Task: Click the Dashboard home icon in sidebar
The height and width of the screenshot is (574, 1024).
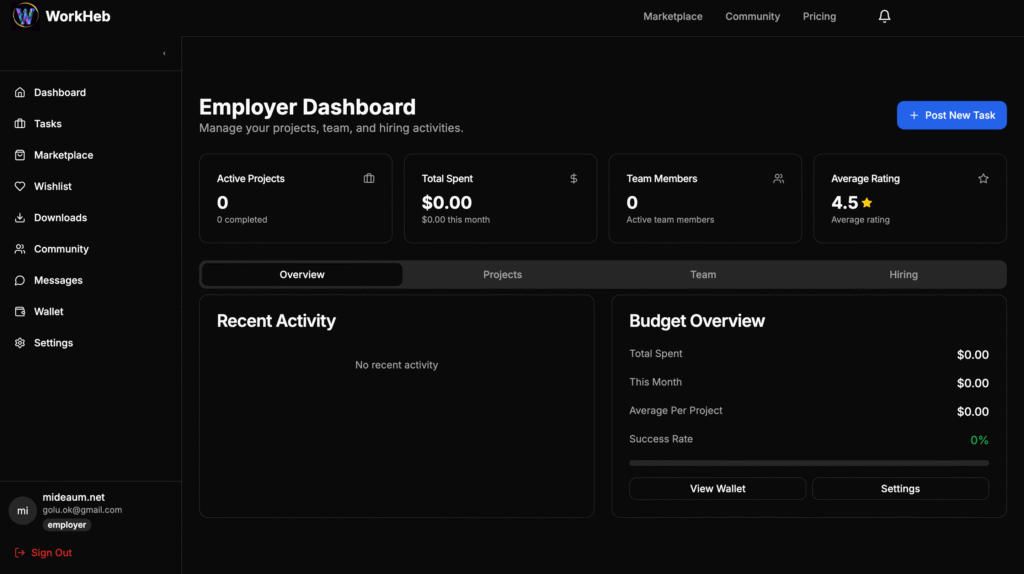Action: click(20, 93)
